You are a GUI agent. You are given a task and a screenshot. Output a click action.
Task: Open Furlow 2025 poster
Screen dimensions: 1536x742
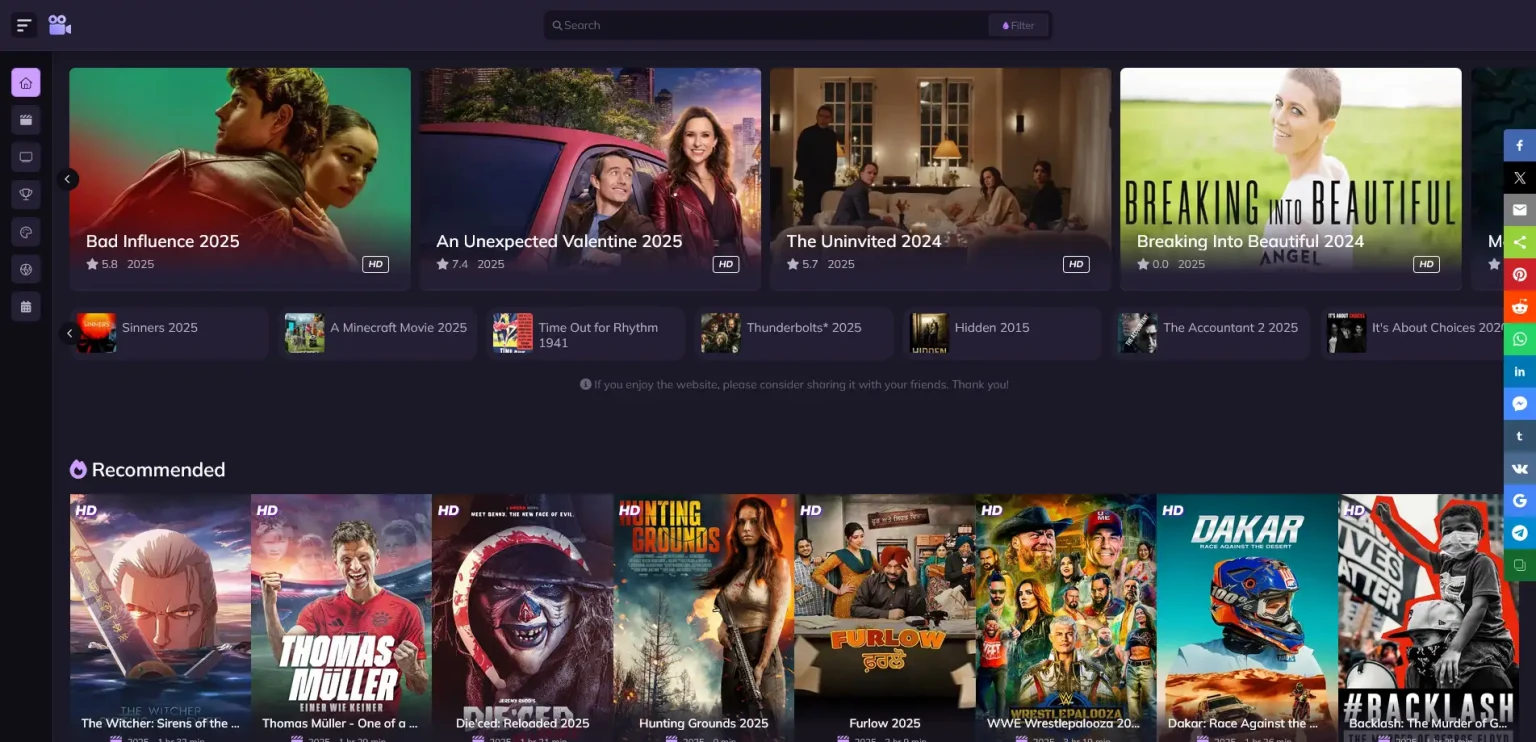pyautogui.click(x=885, y=618)
